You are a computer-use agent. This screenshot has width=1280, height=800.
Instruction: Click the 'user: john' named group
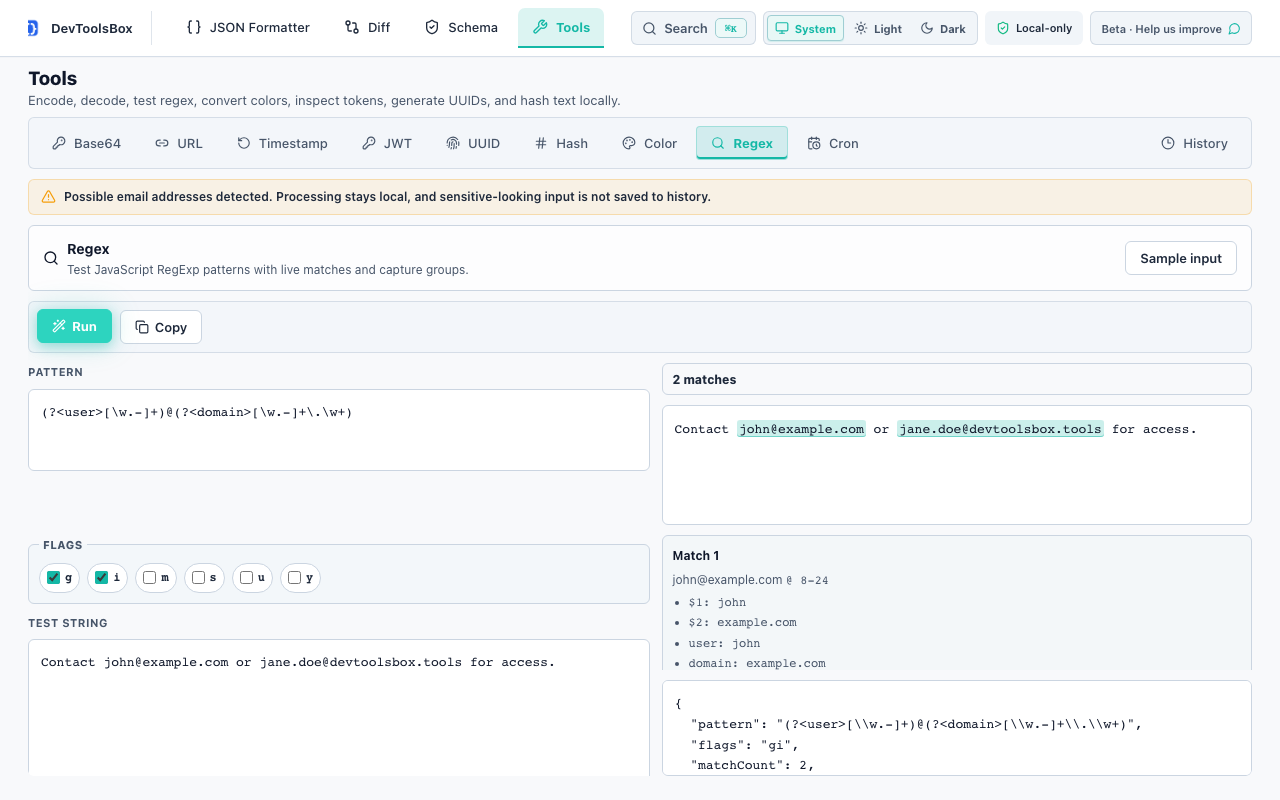click(x=724, y=643)
